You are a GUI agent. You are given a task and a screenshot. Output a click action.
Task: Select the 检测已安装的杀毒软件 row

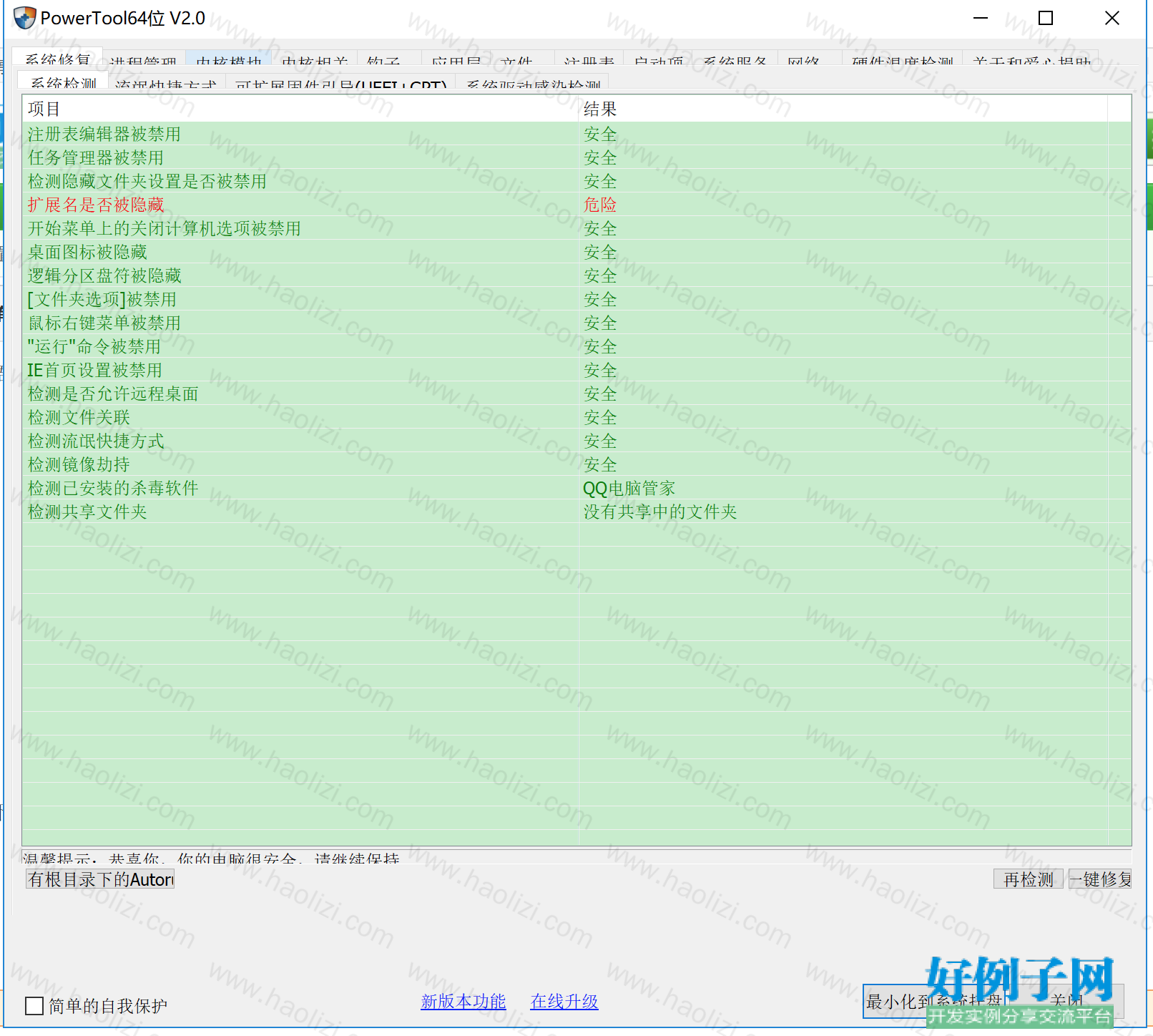click(x=576, y=488)
